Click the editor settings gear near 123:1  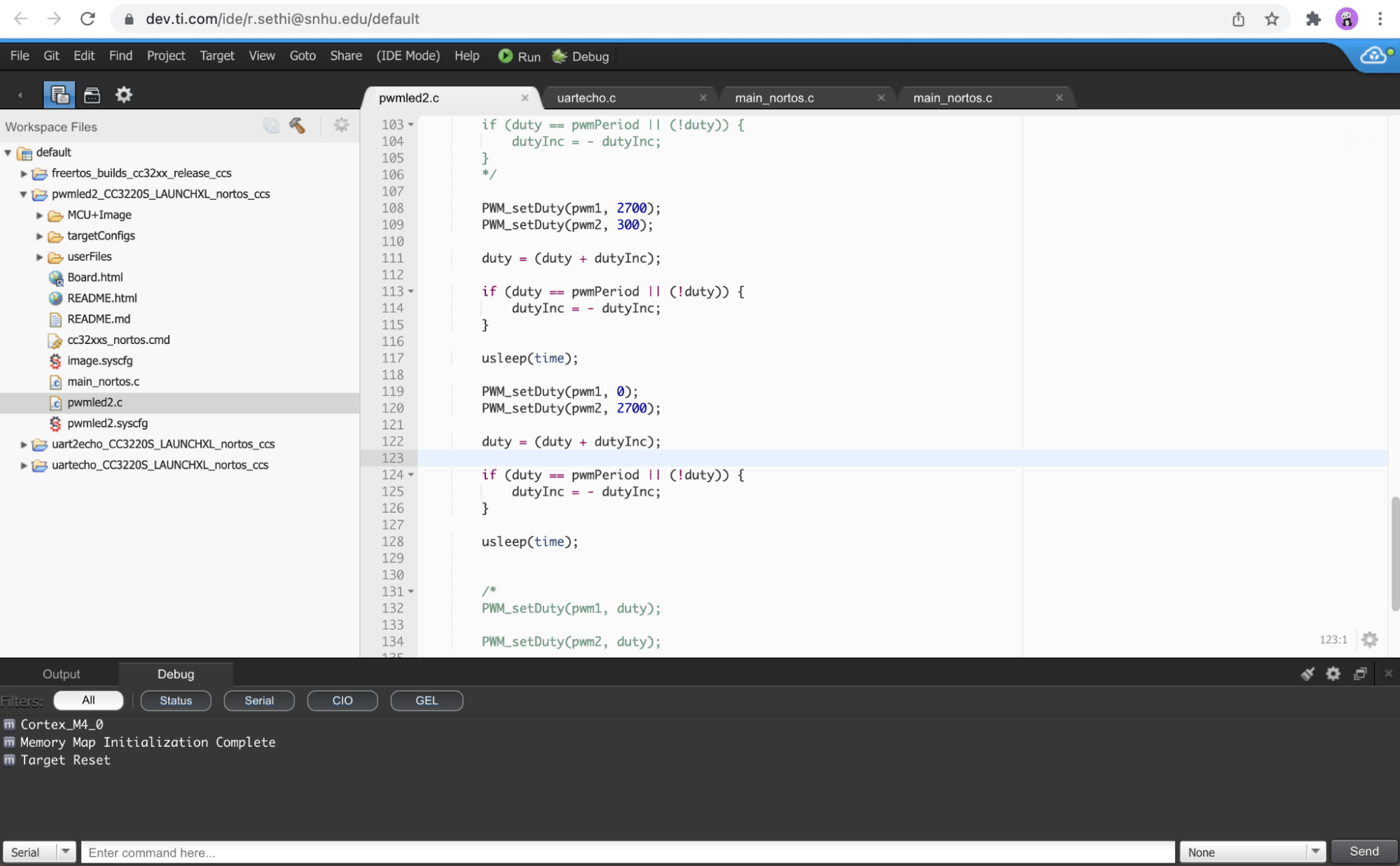[x=1369, y=639]
